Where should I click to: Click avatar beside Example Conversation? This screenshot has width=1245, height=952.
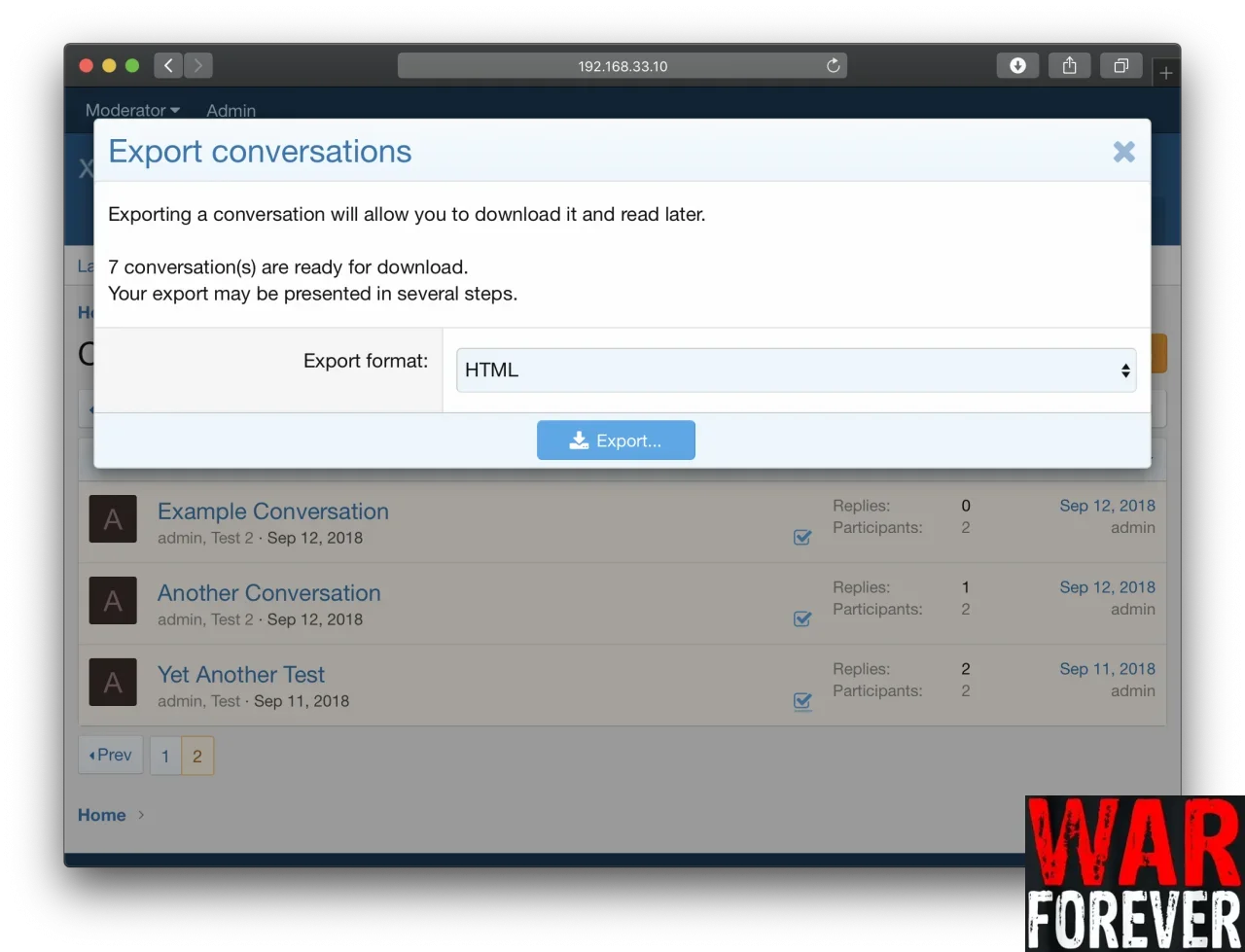(113, 519)
